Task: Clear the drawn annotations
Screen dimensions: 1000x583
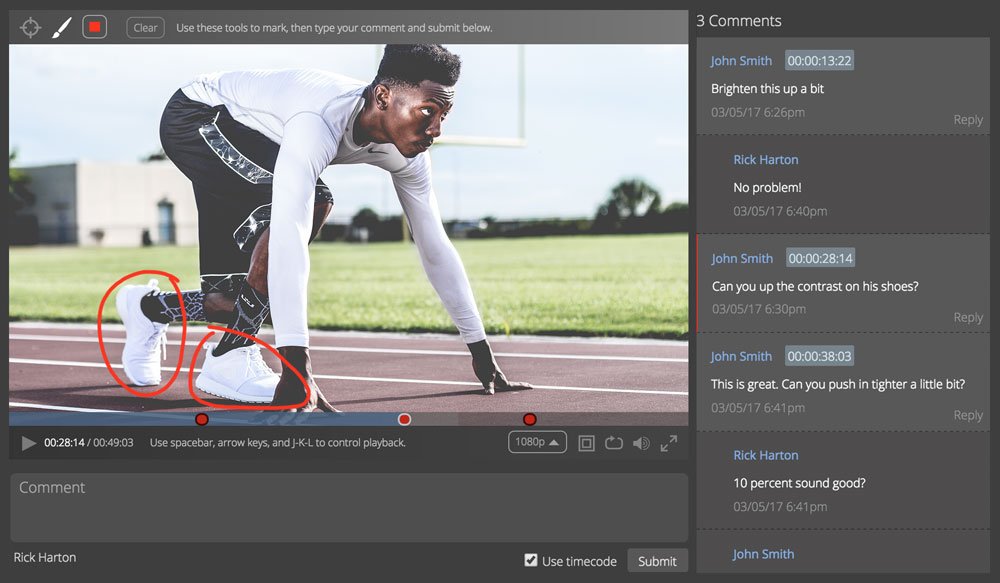Action: [145, 27]
